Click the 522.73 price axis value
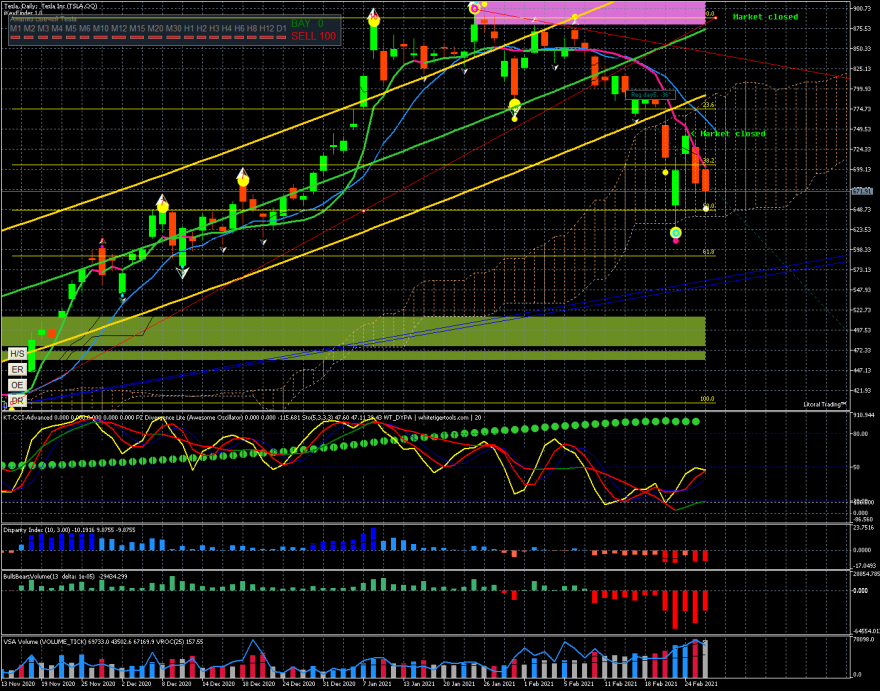This screenshot has width=880, height=691. pos(861,310)
